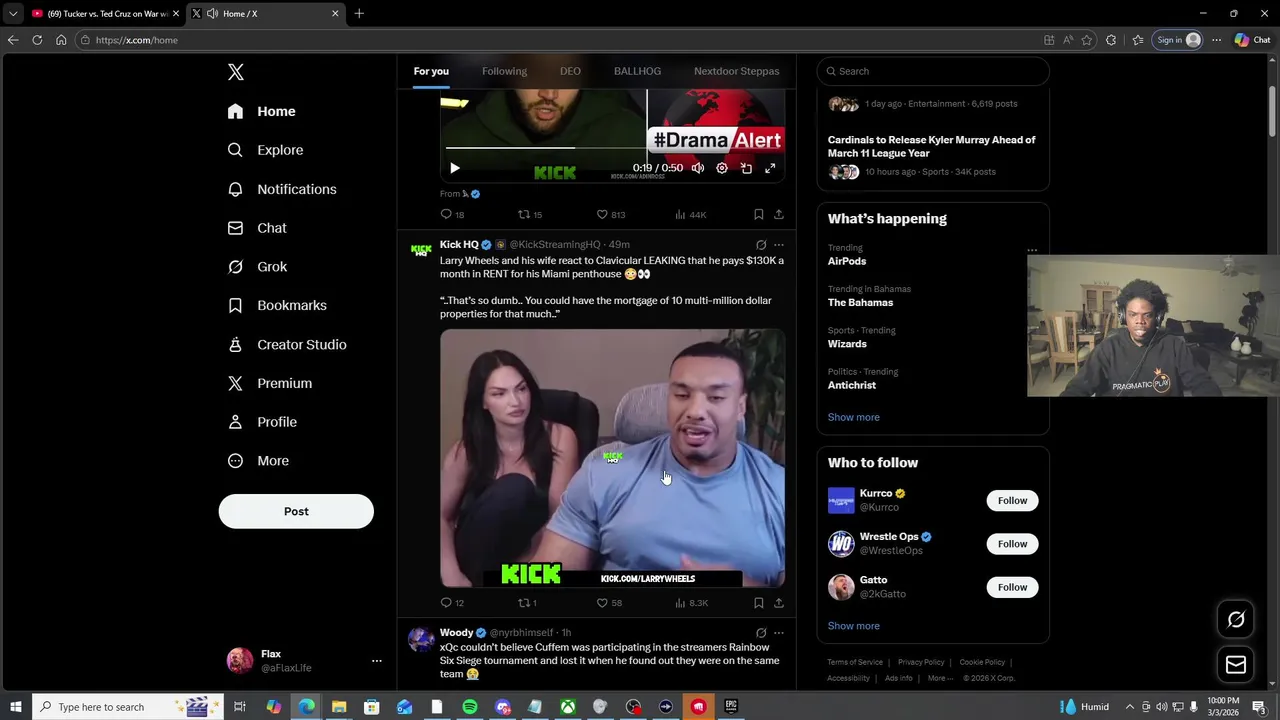Image resolution: width=1280 pixels, height=720 pixels.
Task: Follow Kurrco
Action: pos(1012,500)
